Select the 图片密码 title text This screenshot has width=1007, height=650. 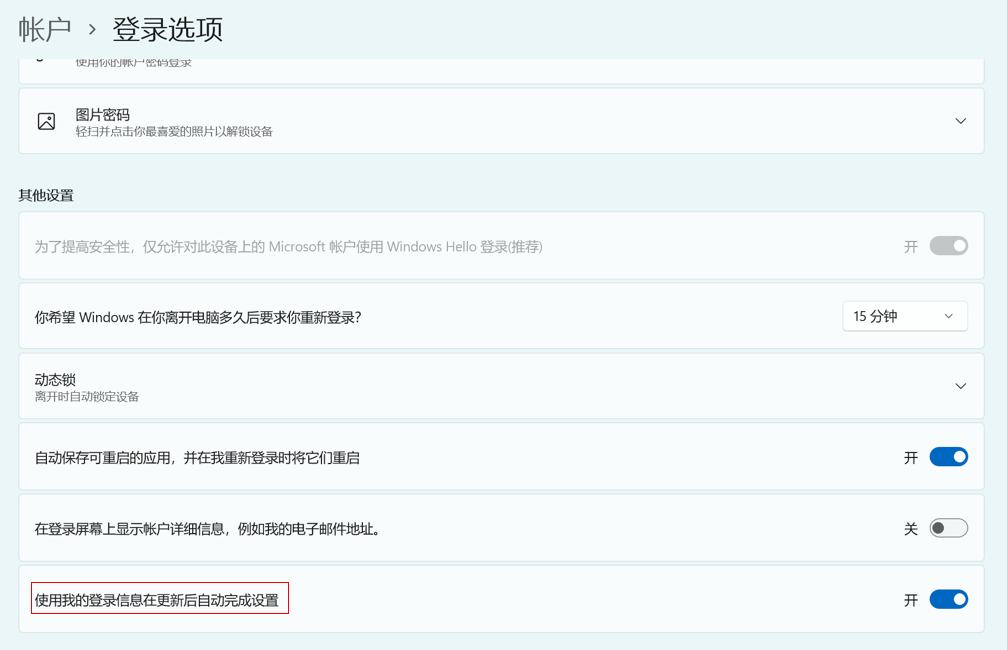(103, 114)
